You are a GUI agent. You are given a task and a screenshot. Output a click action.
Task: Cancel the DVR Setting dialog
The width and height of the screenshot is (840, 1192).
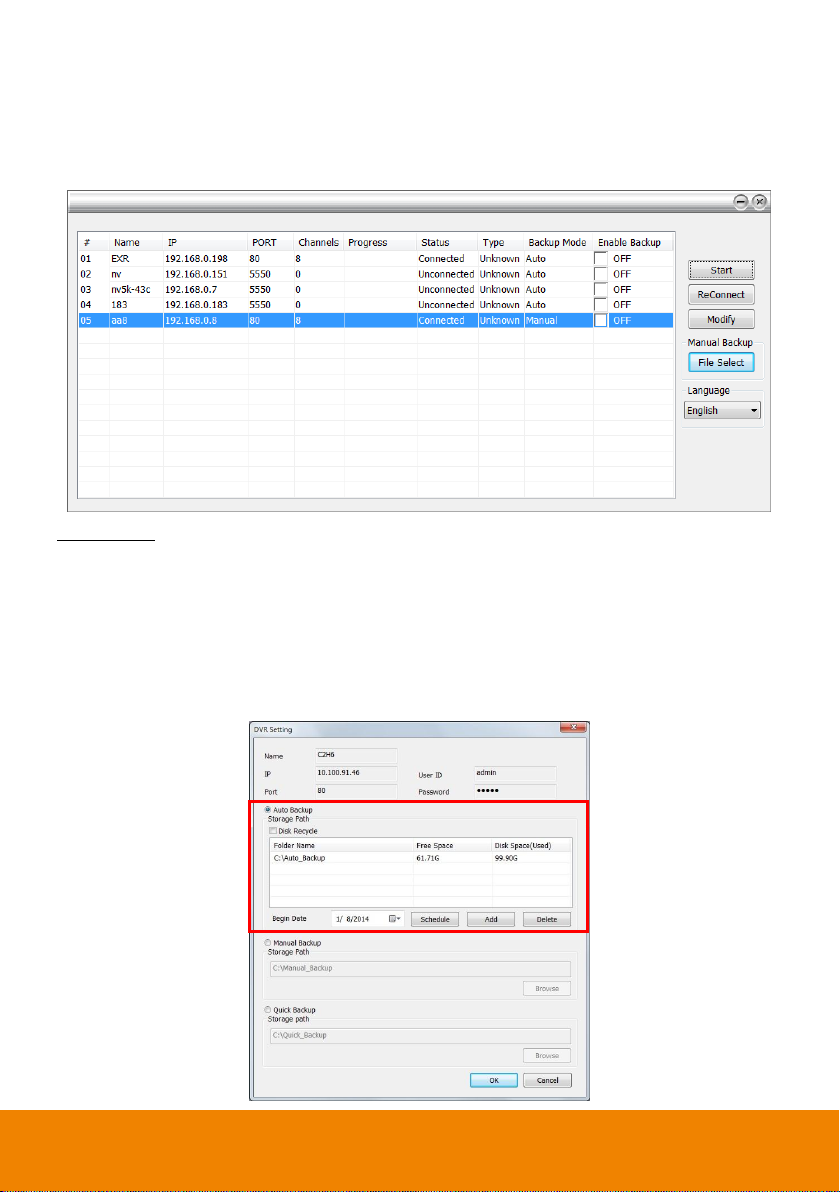(x=547, y=1080)
